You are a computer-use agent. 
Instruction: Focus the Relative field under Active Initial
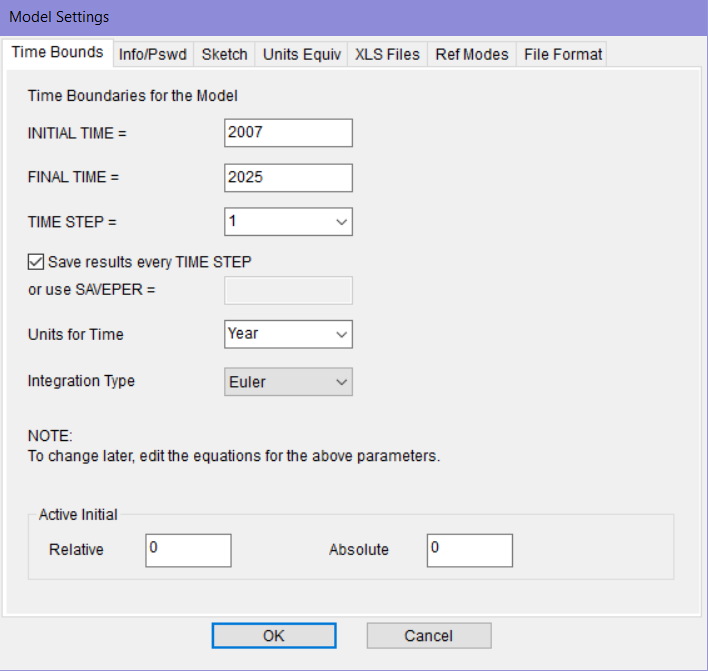(x=188, y=550)
